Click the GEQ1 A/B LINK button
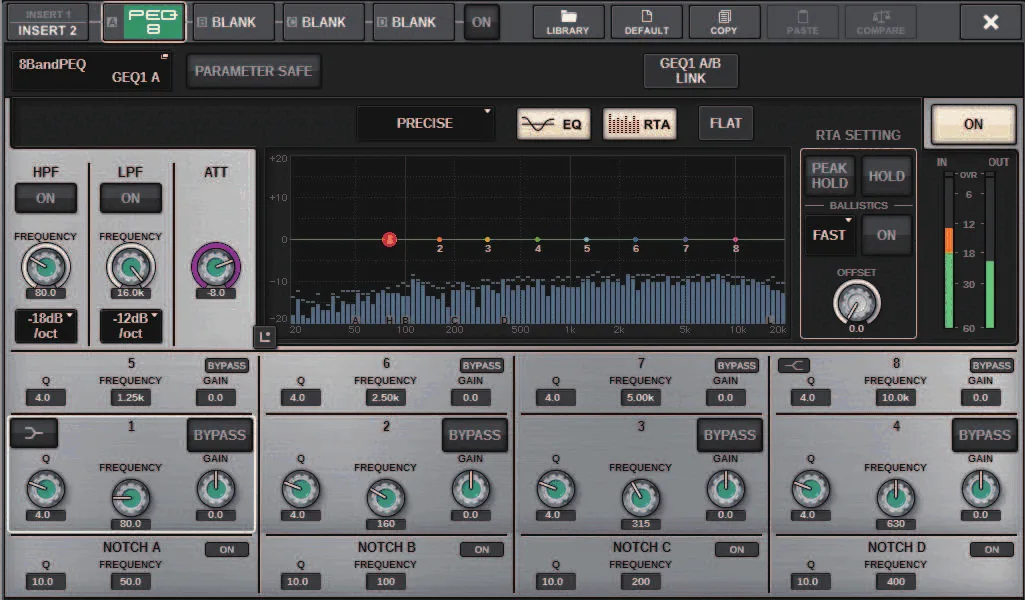The width and height of the screenshot is (1025, 600). click(690, 71)
